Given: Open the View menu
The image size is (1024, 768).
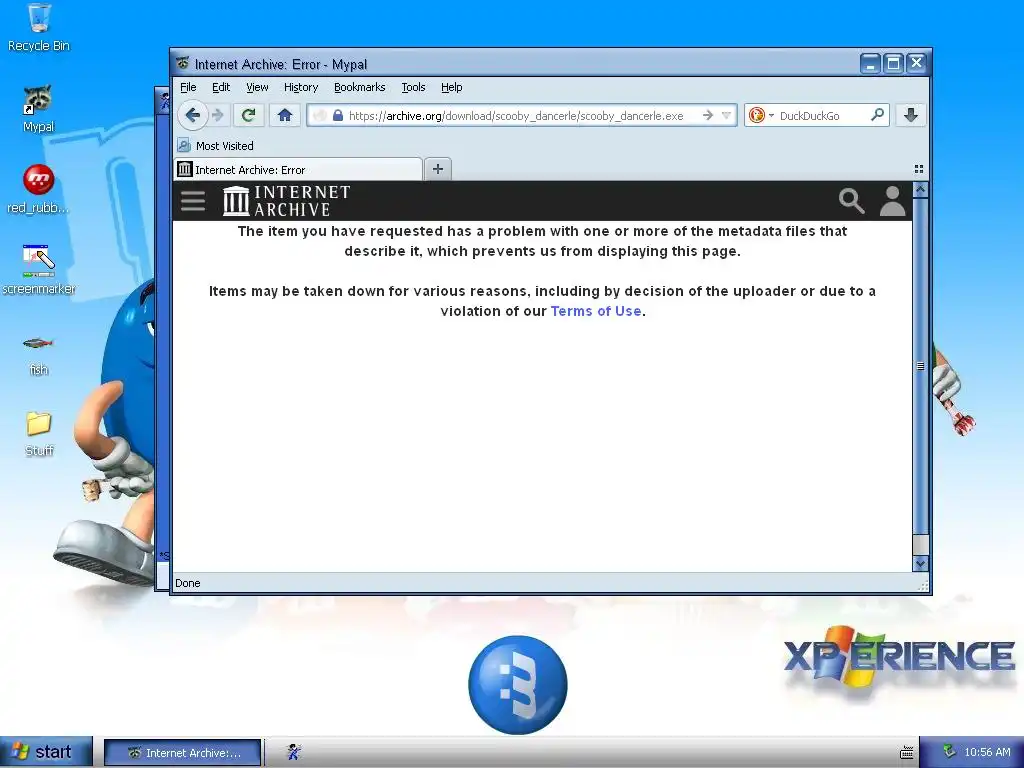Looking at the screenshot, I should pyautogui.click(x=257, y=87).
